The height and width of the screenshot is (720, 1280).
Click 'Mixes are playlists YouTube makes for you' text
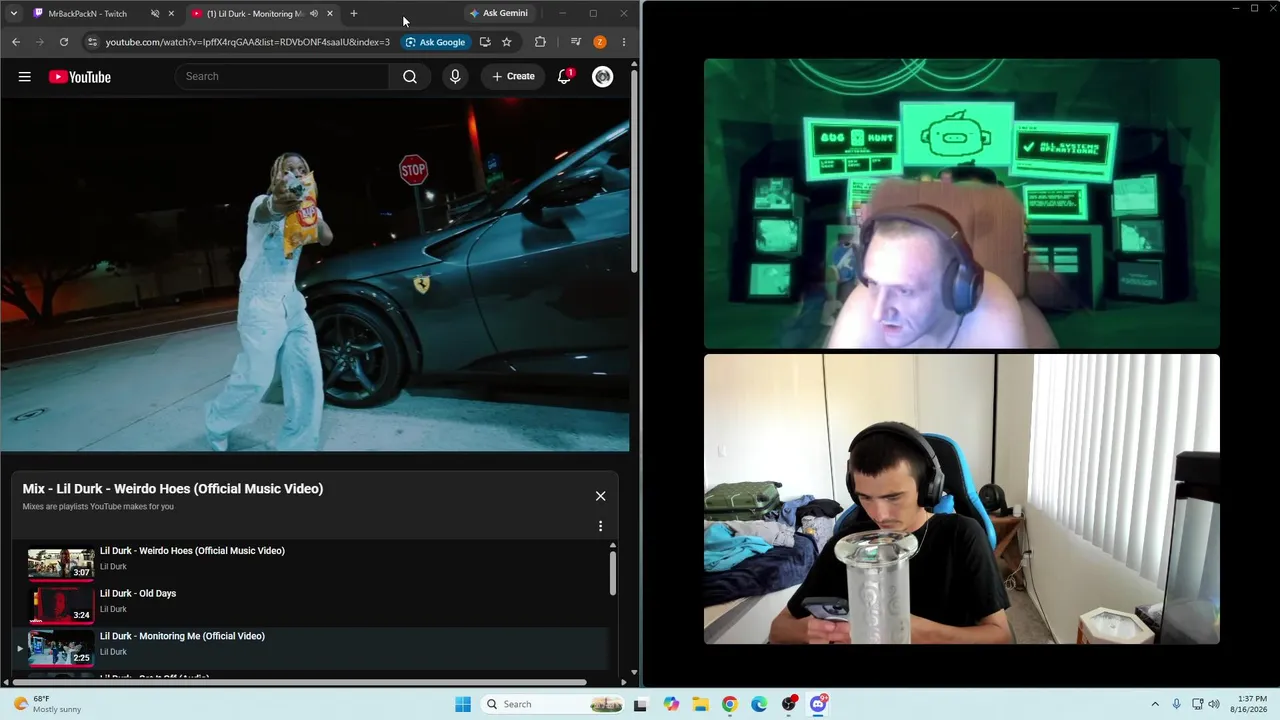click(x=98, y=507)
